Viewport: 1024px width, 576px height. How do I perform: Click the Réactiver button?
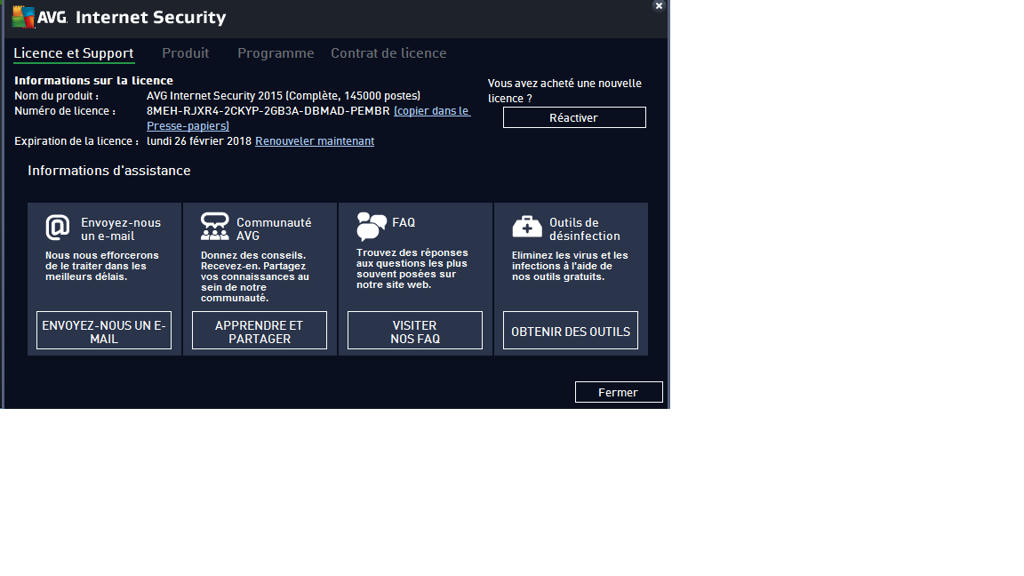(x=574, y=118)
